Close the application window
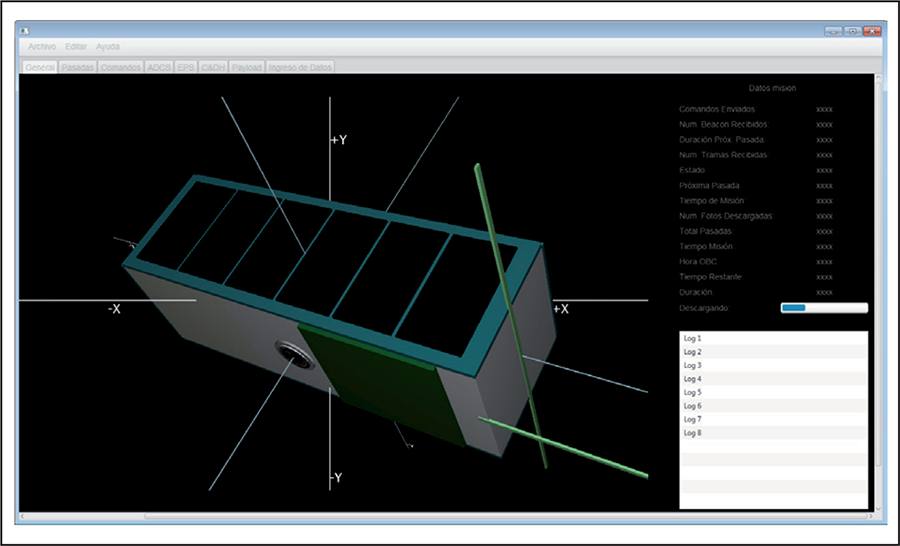The width and height of the screenshot is (900, 546). [872, 31]
